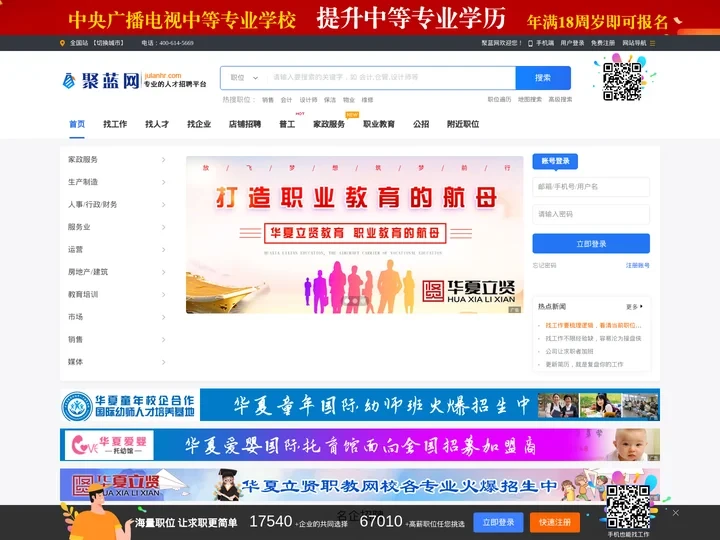Open the 附近职位 nav item
Screen dimensions: 720x540
pos(463,124)
